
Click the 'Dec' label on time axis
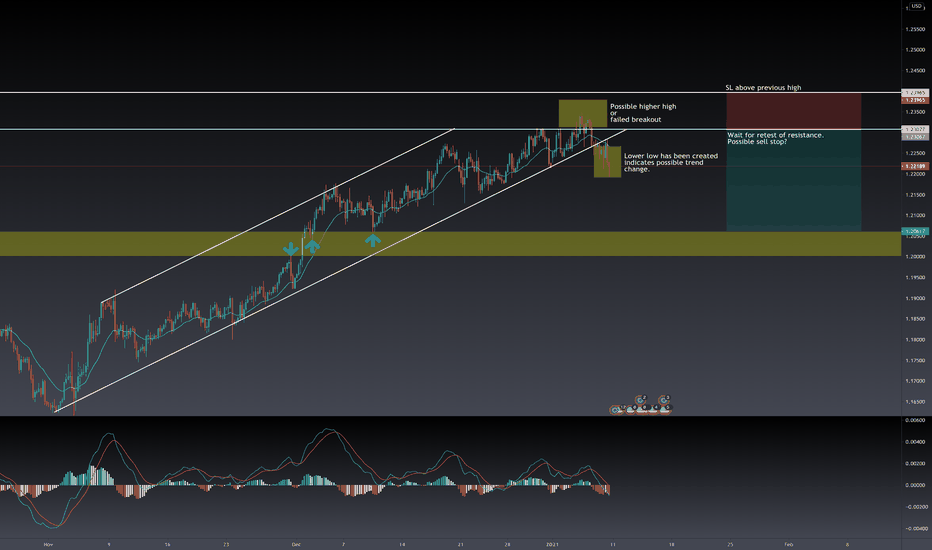pyautogui.click(x=296, y=544)
